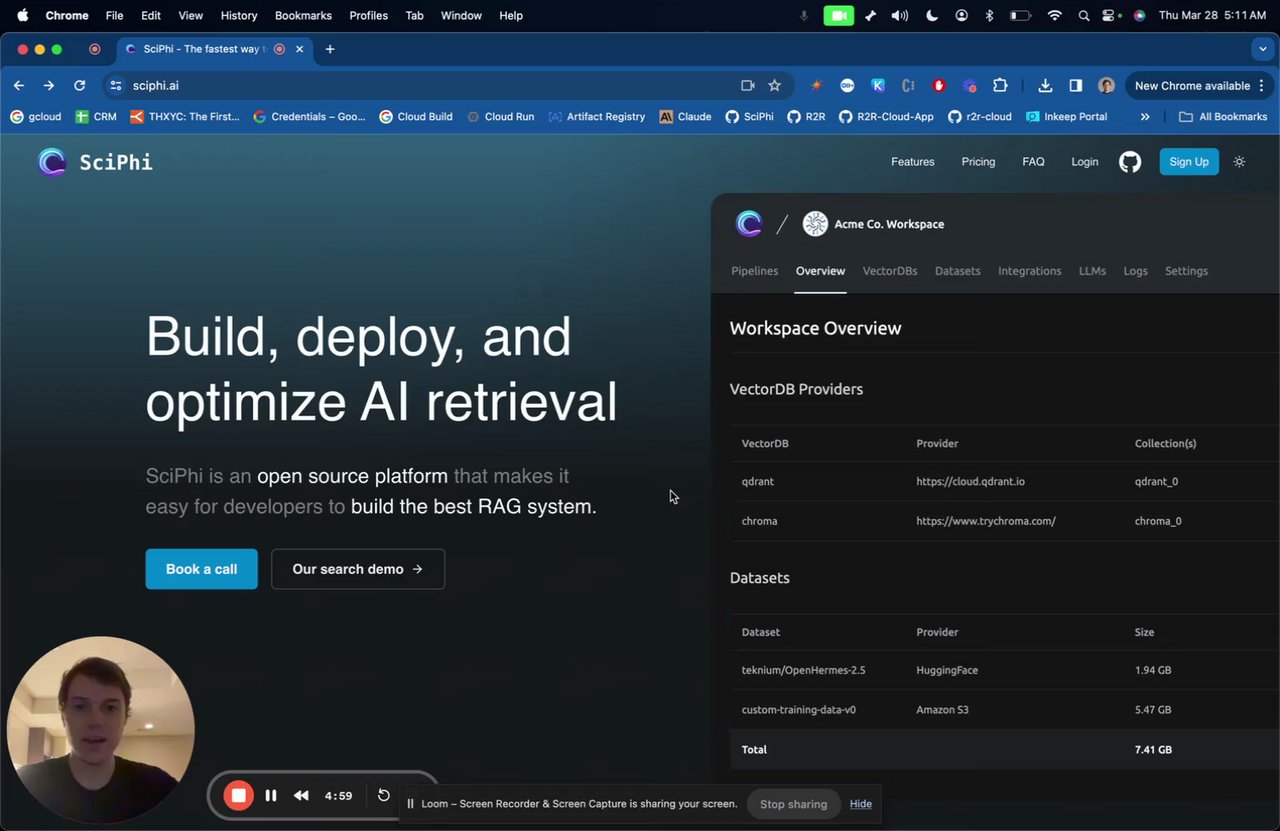The width and height of the screenshot is (1280, 831).
Task: Open the CRM bookmark
Action: click(96, 117)
